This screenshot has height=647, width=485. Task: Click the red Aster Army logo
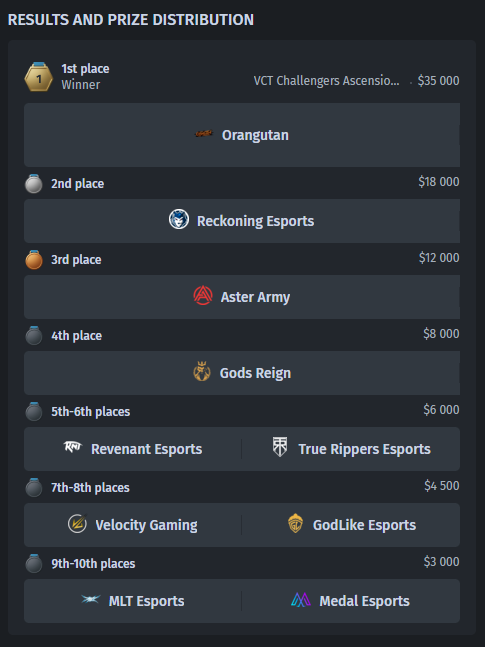(203, 296)
